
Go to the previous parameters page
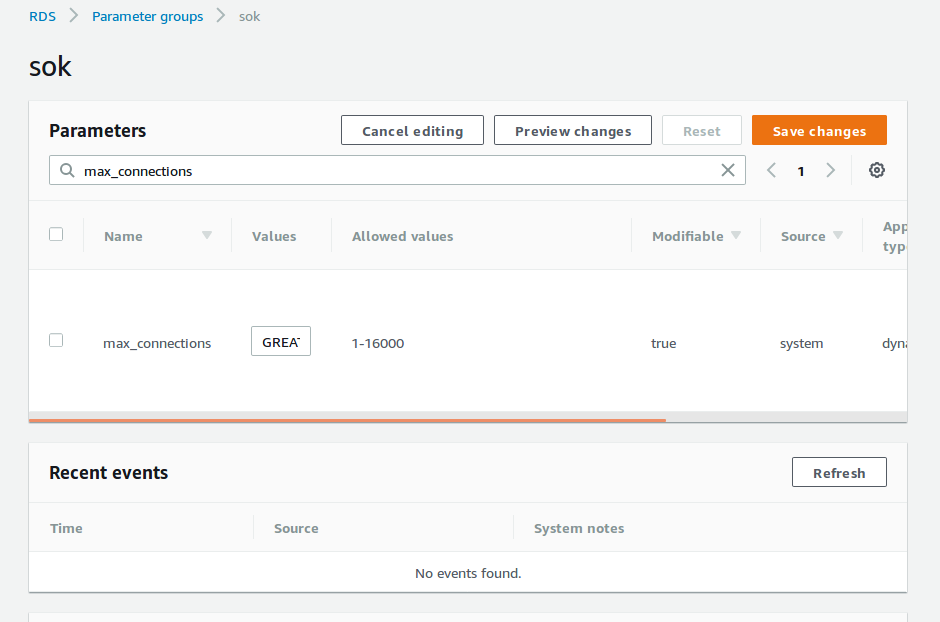pyautogui.click(x=771, y=171)
